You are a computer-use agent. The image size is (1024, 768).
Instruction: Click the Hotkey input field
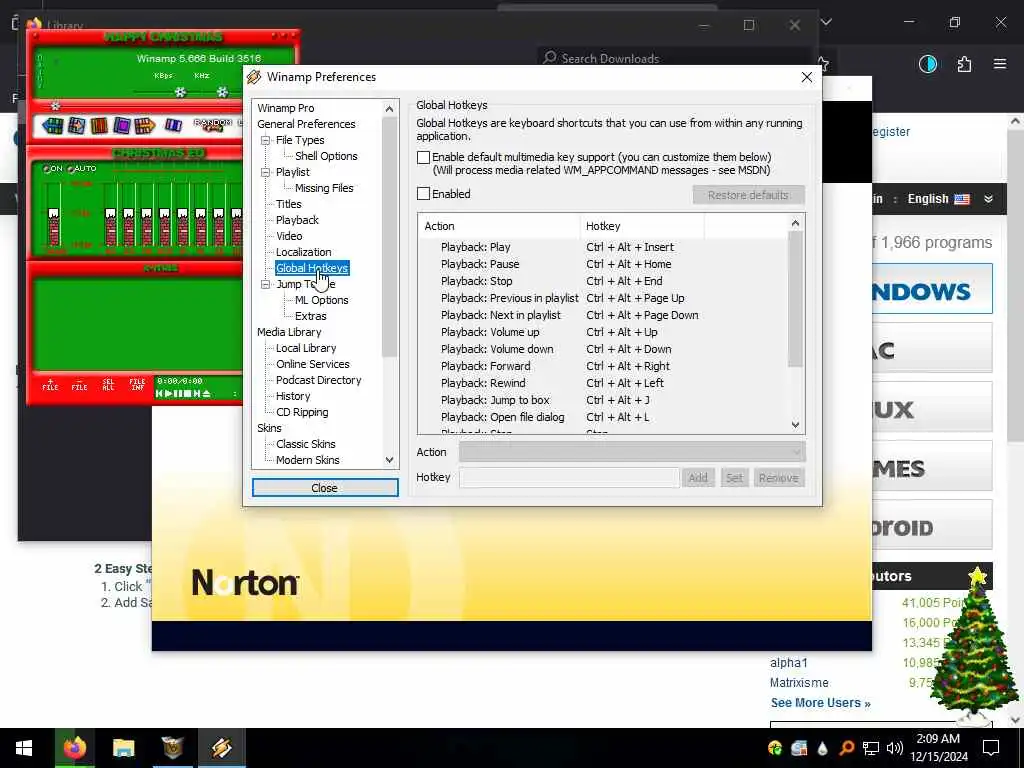click(x=569, y=477)
